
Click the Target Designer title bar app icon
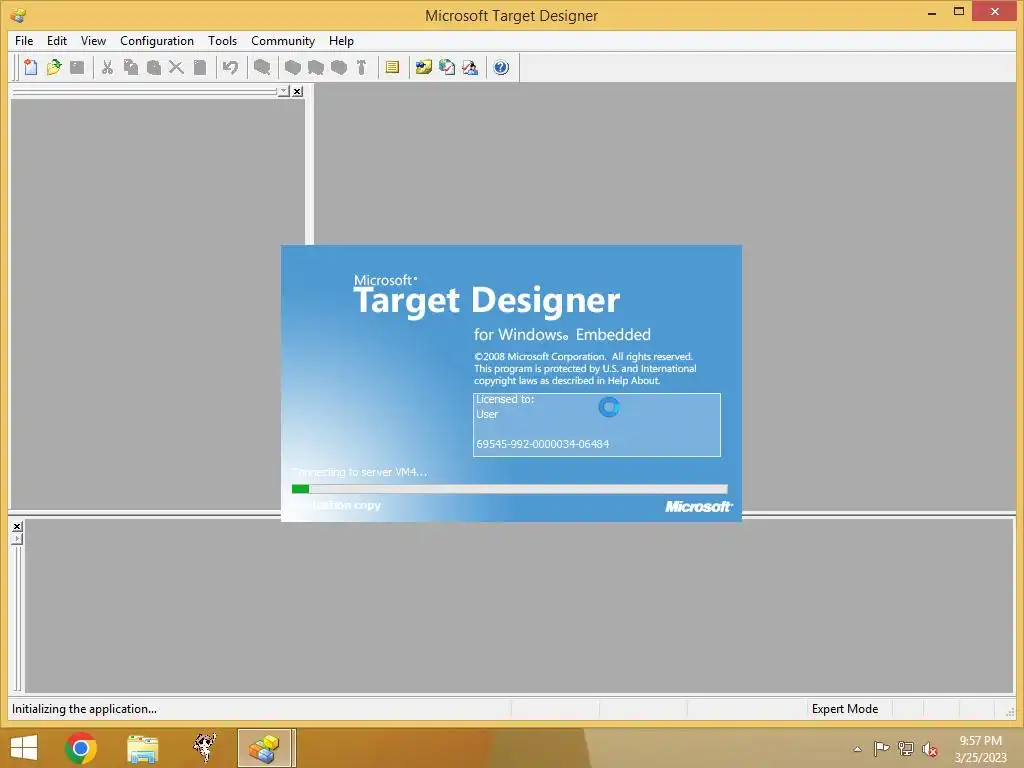(18, 14)
